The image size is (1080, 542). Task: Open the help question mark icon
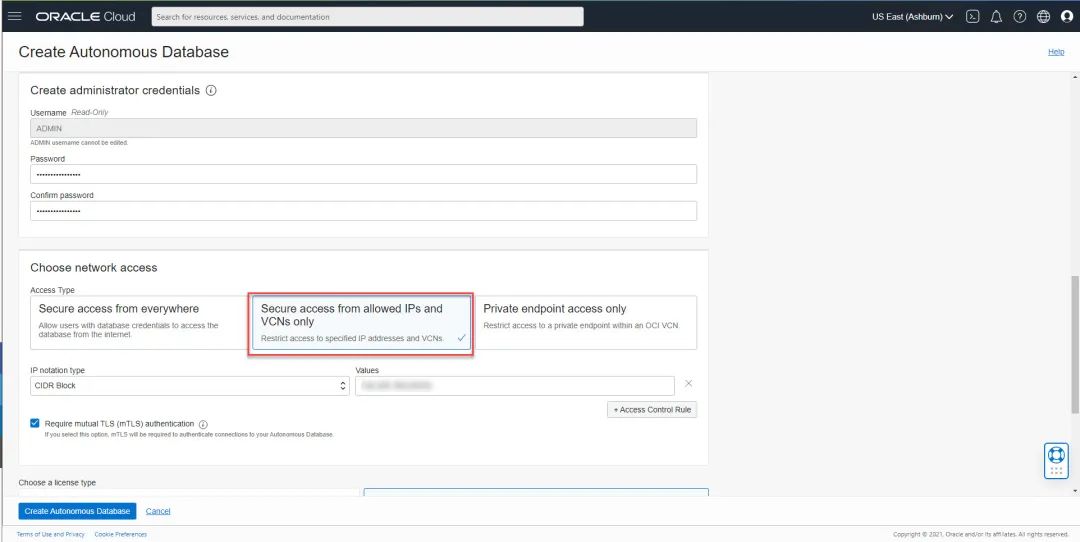click(1020, 17)
